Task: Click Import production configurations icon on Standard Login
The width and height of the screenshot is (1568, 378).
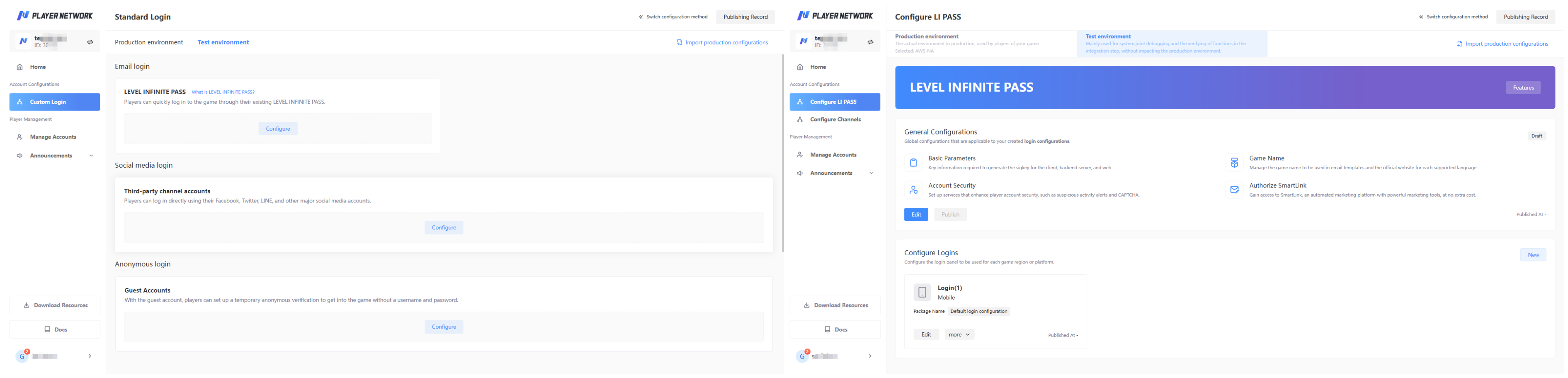Action: tap(679, 43)
